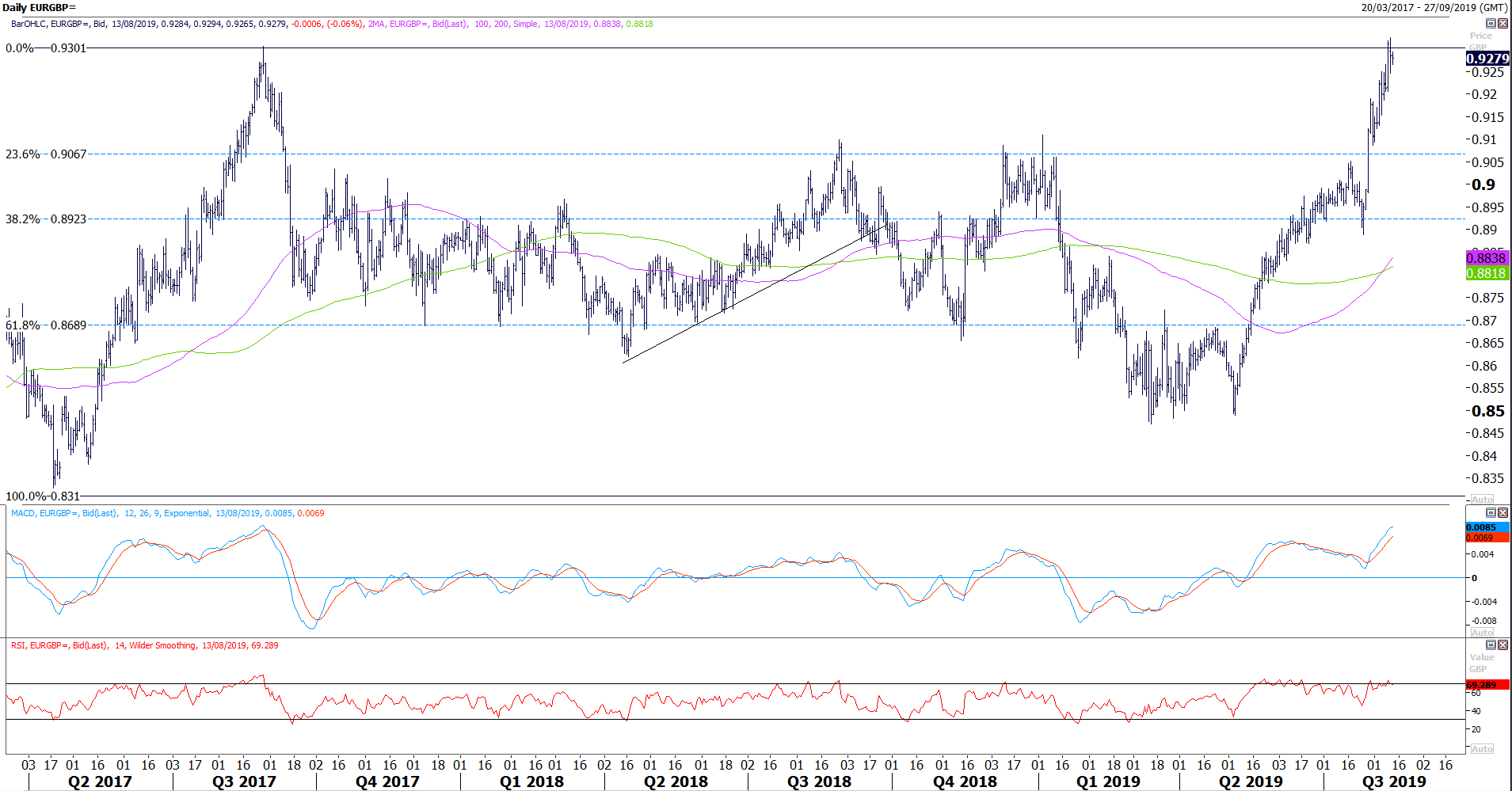Click the Daily EURGBP= chart title
Viewport: 1512px width, 791px height.
[39, 7]
